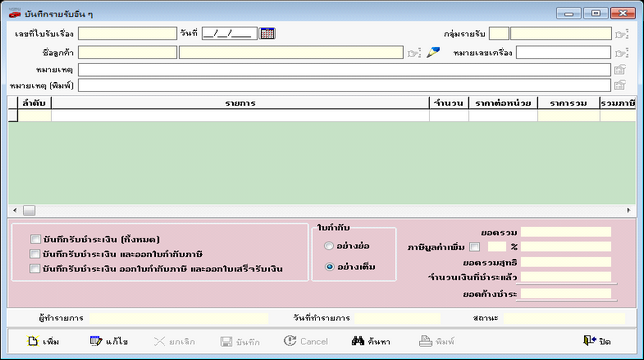Screen dimensions: 644x360
Task: Click the ยกเลิก button
Action: 174,341
